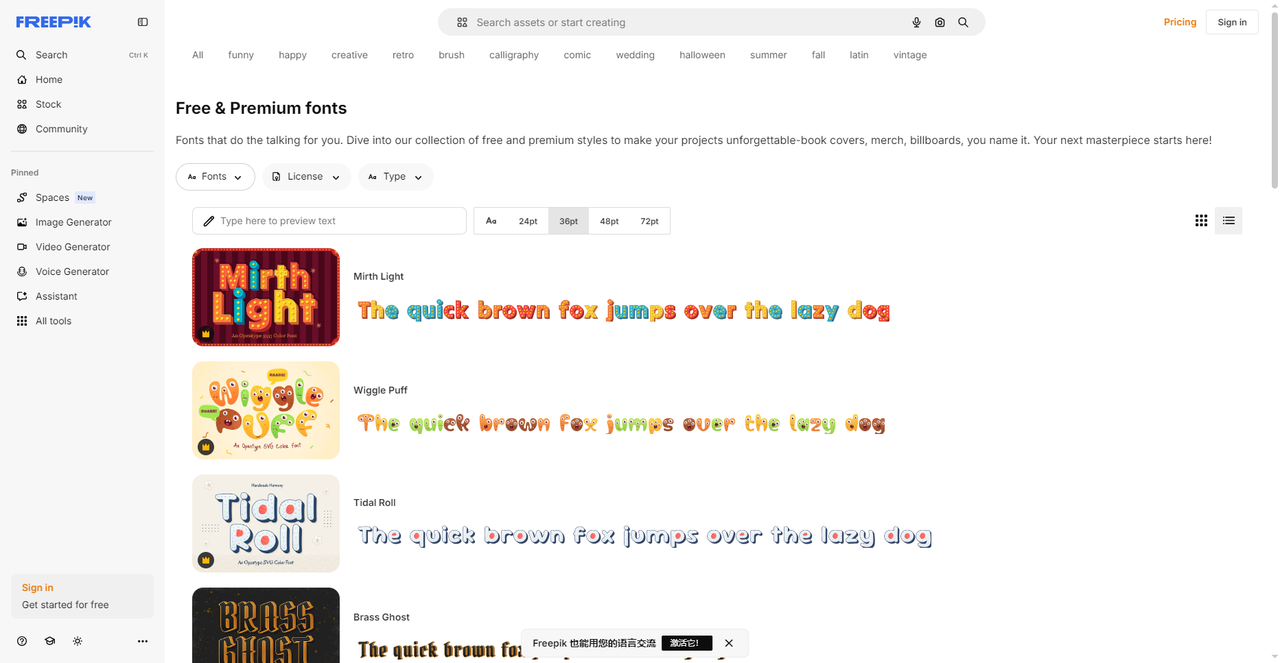
Task: Collapse the sidebar with the panel icon
Action: tap(143, 22)
